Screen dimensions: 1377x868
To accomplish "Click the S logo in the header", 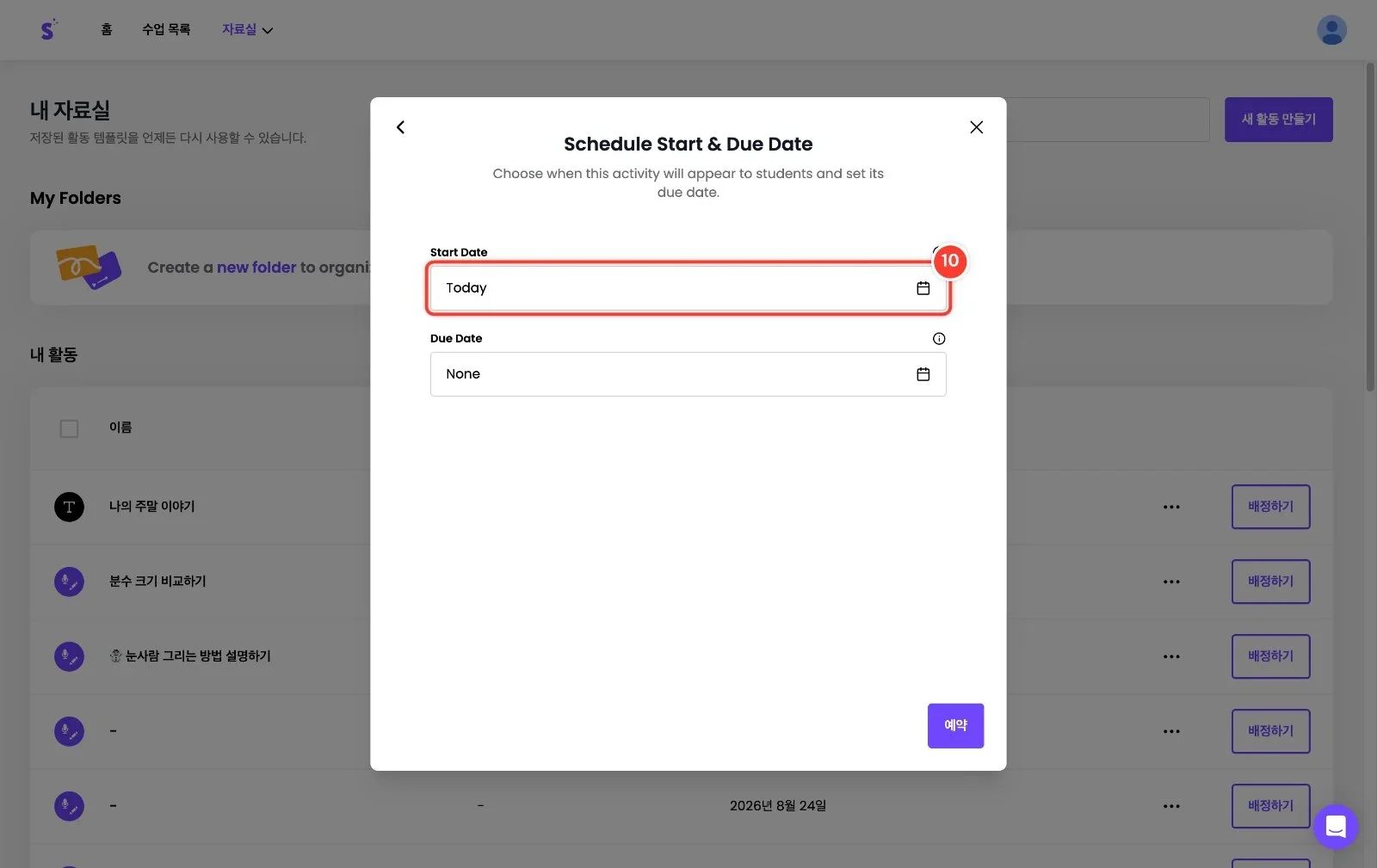I will (49, 30).
